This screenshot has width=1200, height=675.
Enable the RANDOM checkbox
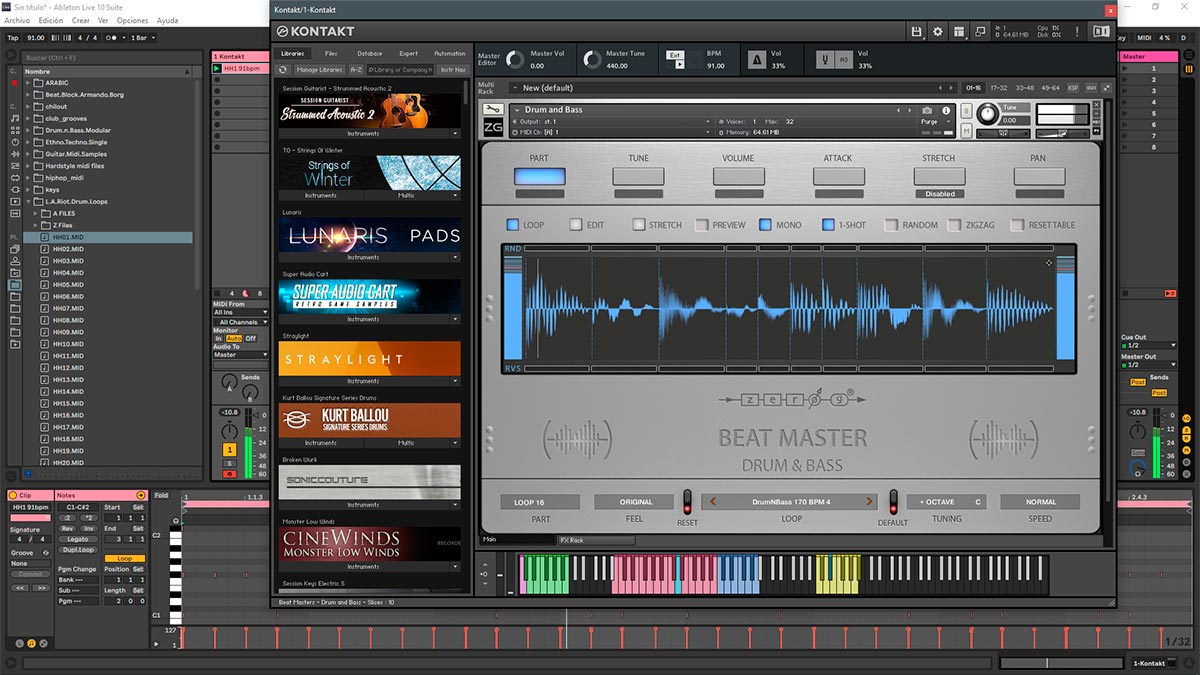(892, 225)
